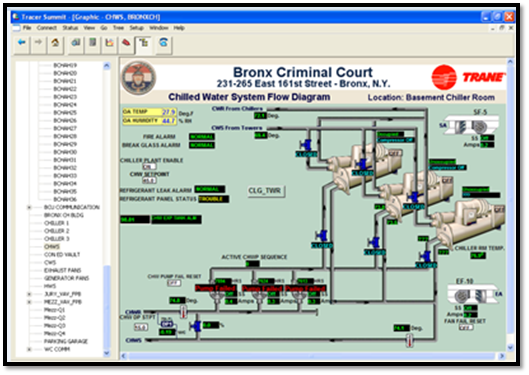The image size is (529, 375).
Task: Click the SF-5 supply fan graphic
Action: coord(471,126)
